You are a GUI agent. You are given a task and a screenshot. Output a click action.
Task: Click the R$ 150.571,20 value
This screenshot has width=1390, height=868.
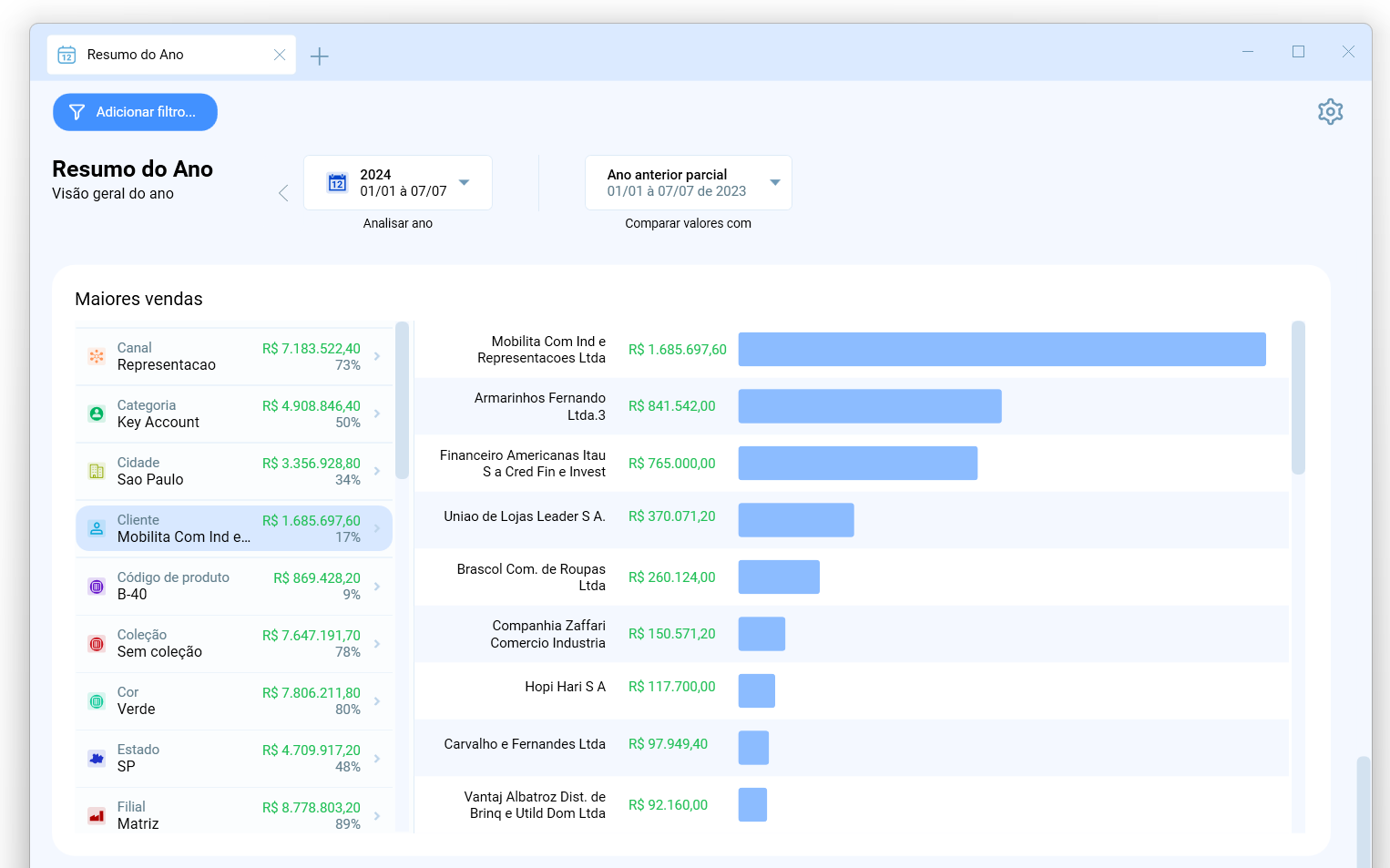pos(672,634)
